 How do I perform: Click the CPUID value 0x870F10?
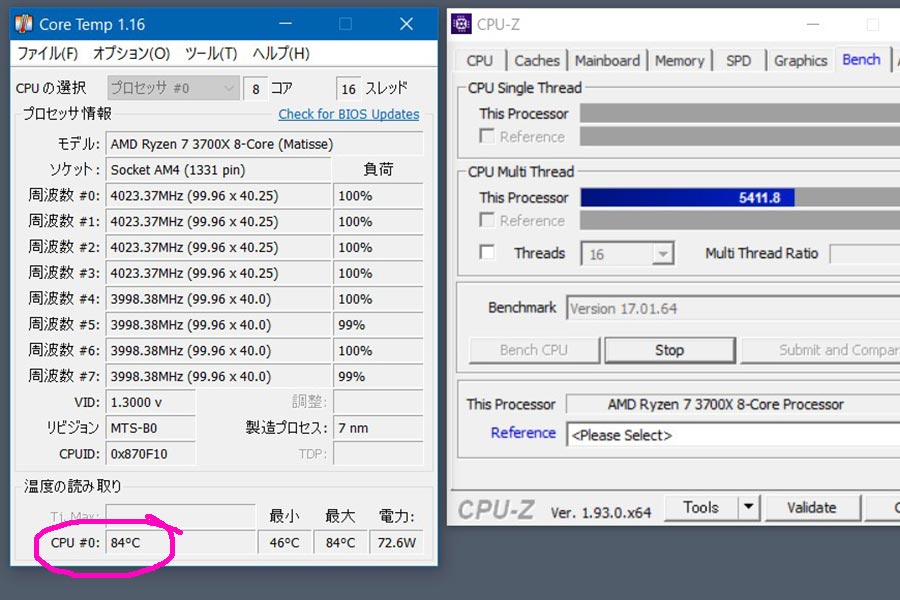click(x=150, y=454)
